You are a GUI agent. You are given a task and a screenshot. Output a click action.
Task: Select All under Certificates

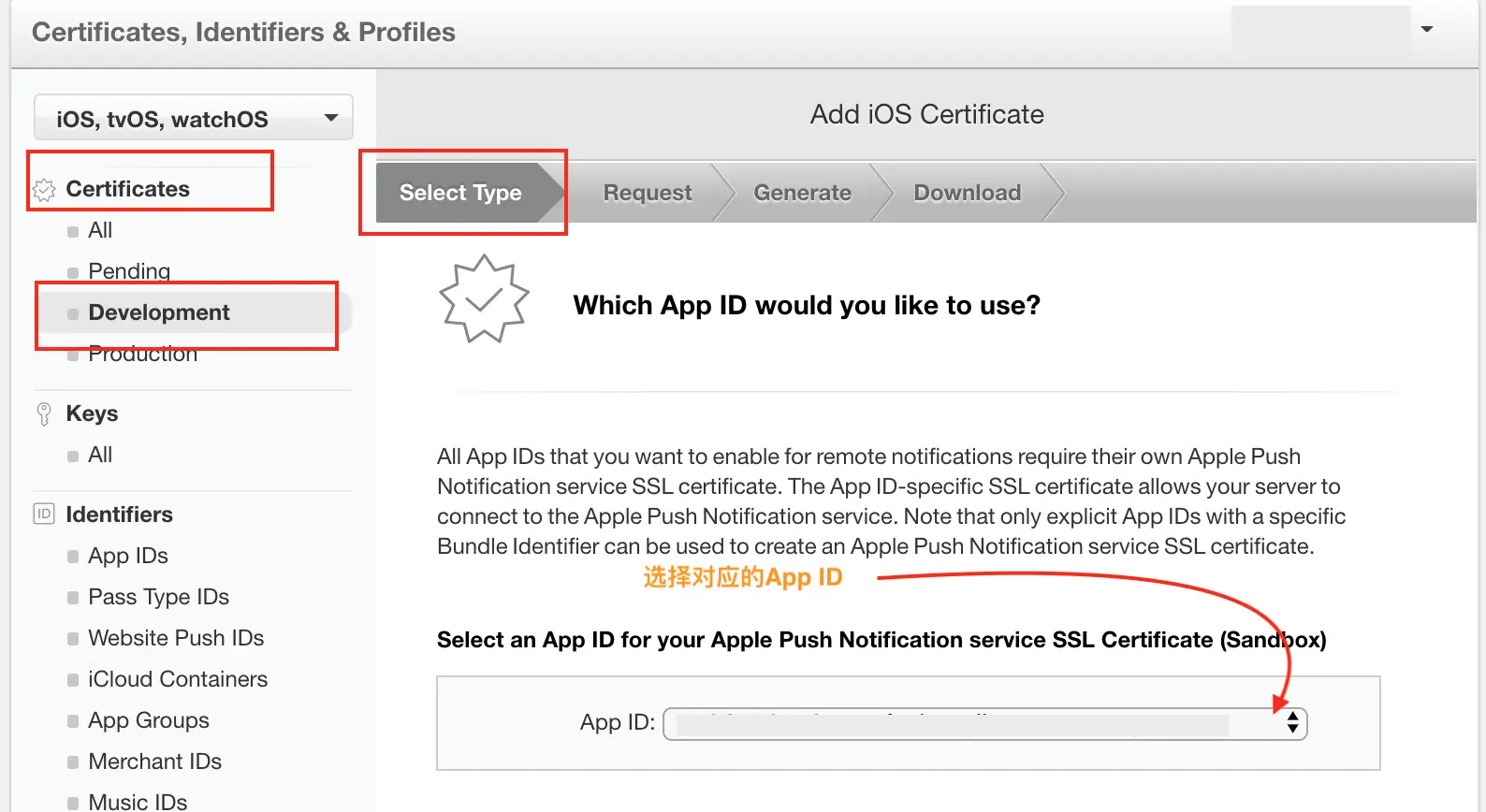coord(100,230)
